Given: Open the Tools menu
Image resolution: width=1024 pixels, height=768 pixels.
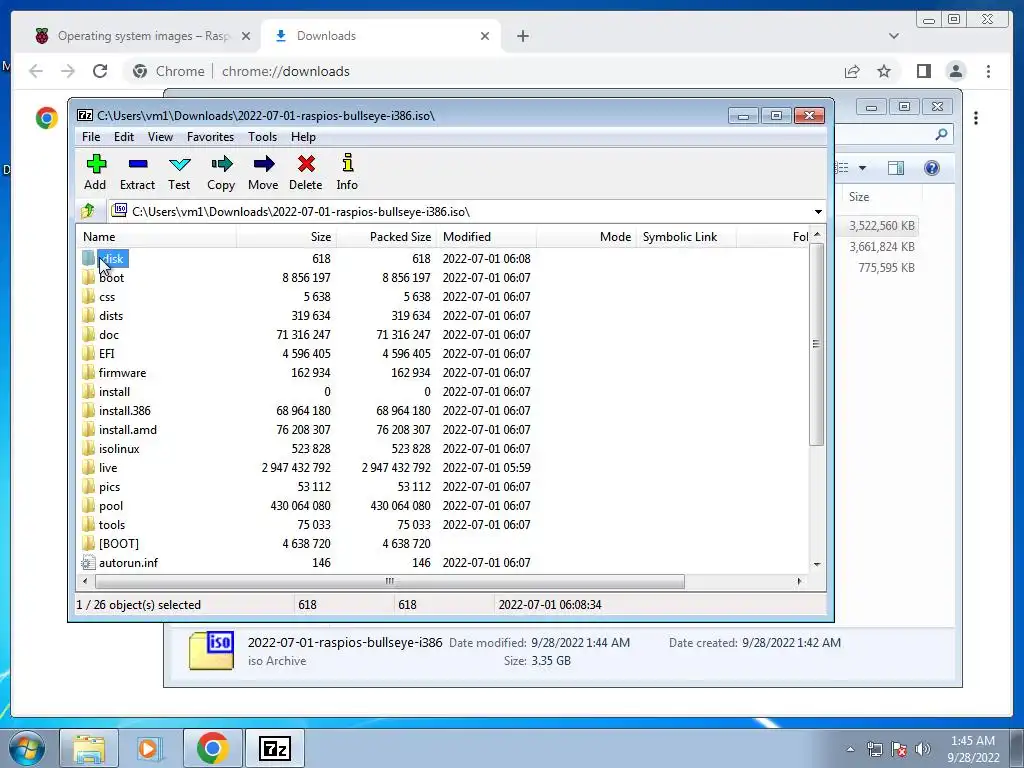Looking at the screenshot, I should 263,136.
